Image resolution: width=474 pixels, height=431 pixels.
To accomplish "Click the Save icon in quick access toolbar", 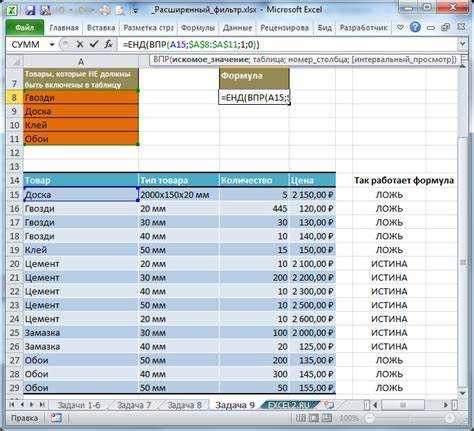I will point(30,10).
